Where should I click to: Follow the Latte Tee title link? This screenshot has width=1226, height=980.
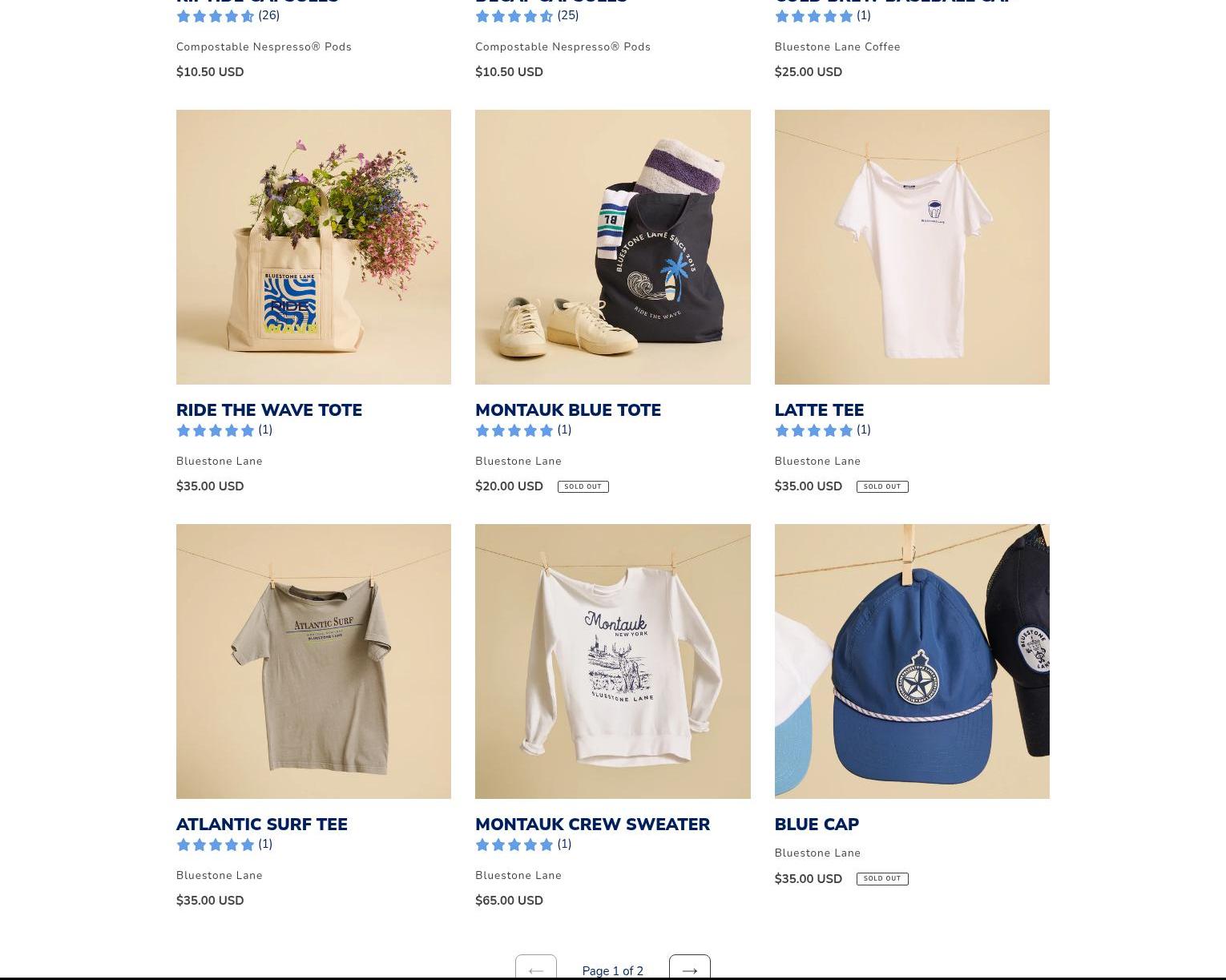[x=819, y=410]
